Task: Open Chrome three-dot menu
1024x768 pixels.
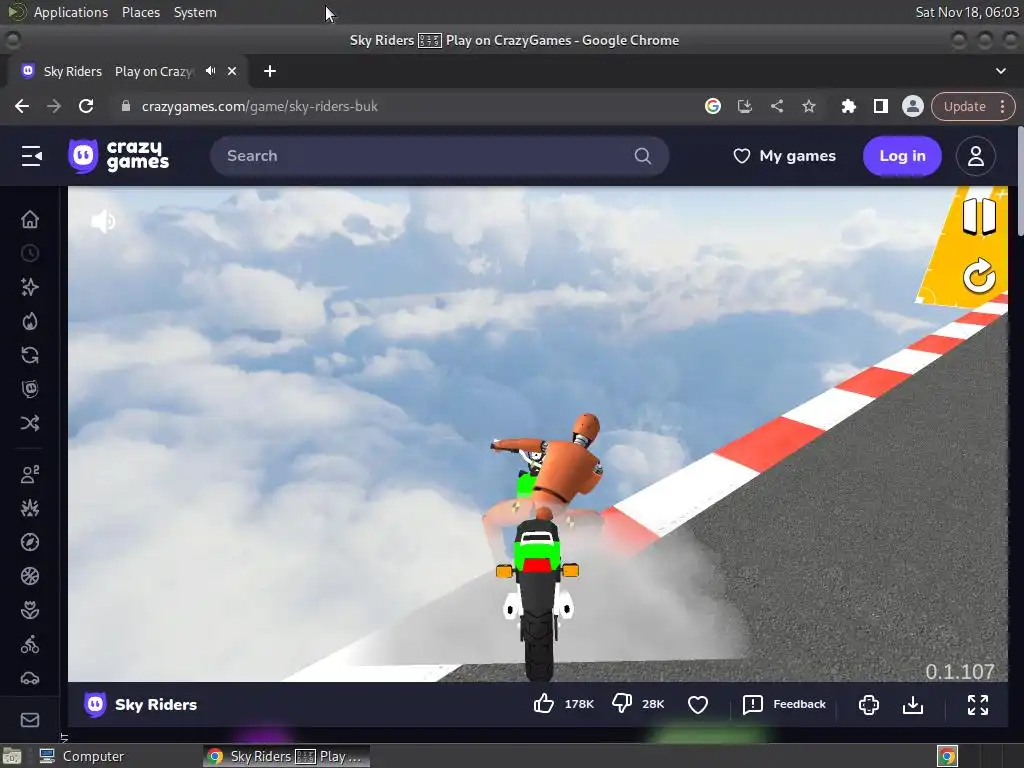Action: click(x=1002, y=106)
